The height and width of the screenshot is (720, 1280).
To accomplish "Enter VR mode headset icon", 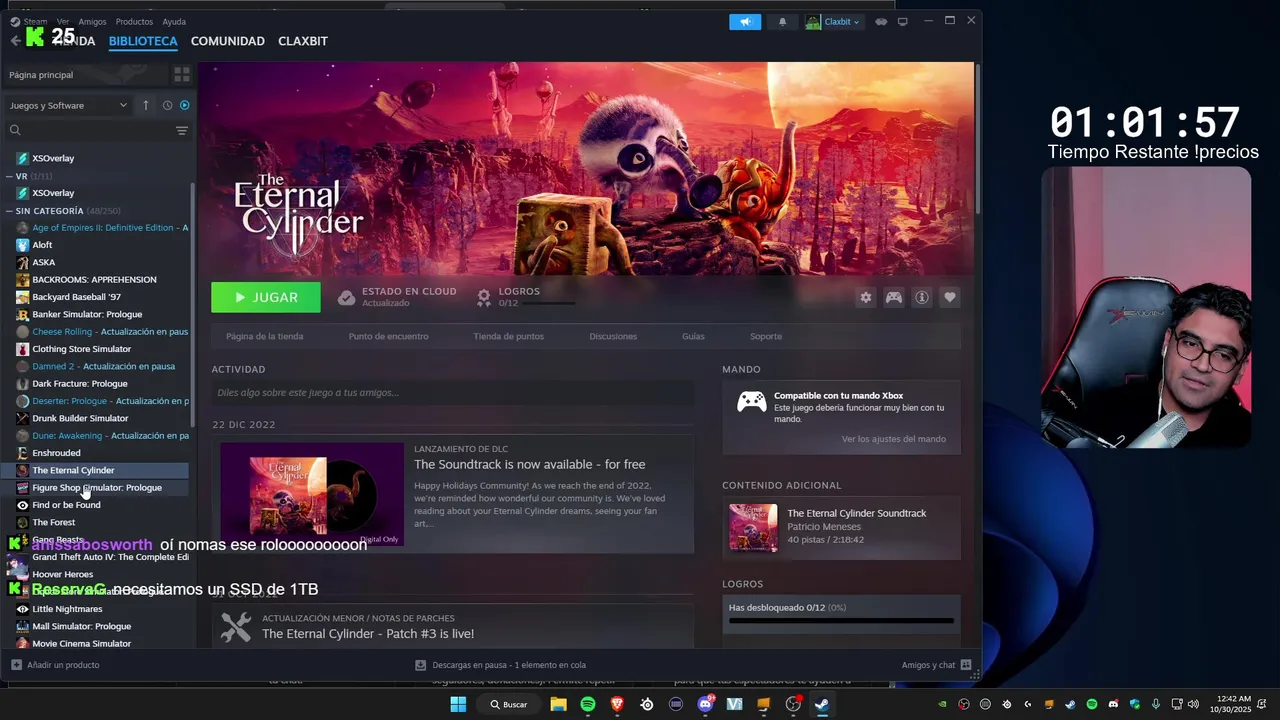I will pos(881,22).
